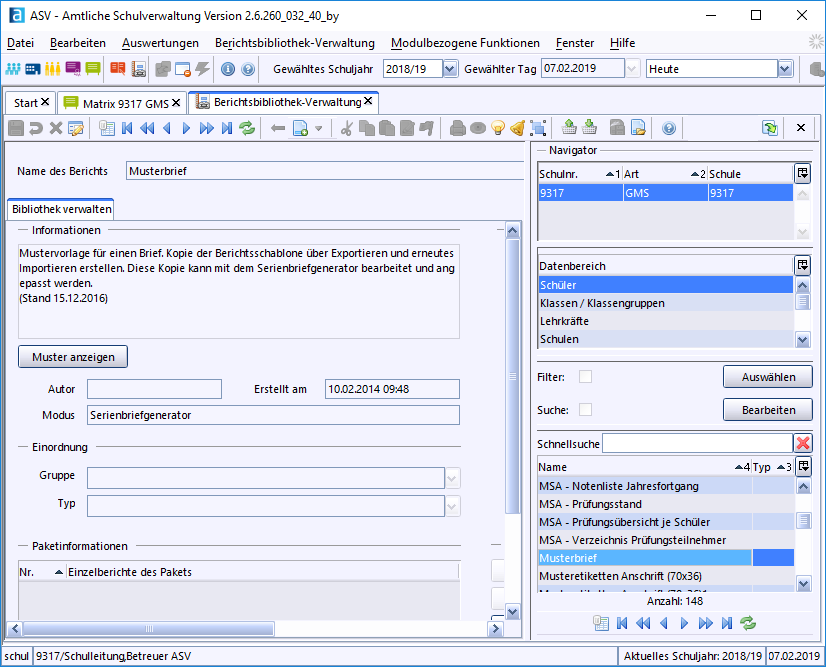Jump to first record in report toolbar

tap(127, 128)
